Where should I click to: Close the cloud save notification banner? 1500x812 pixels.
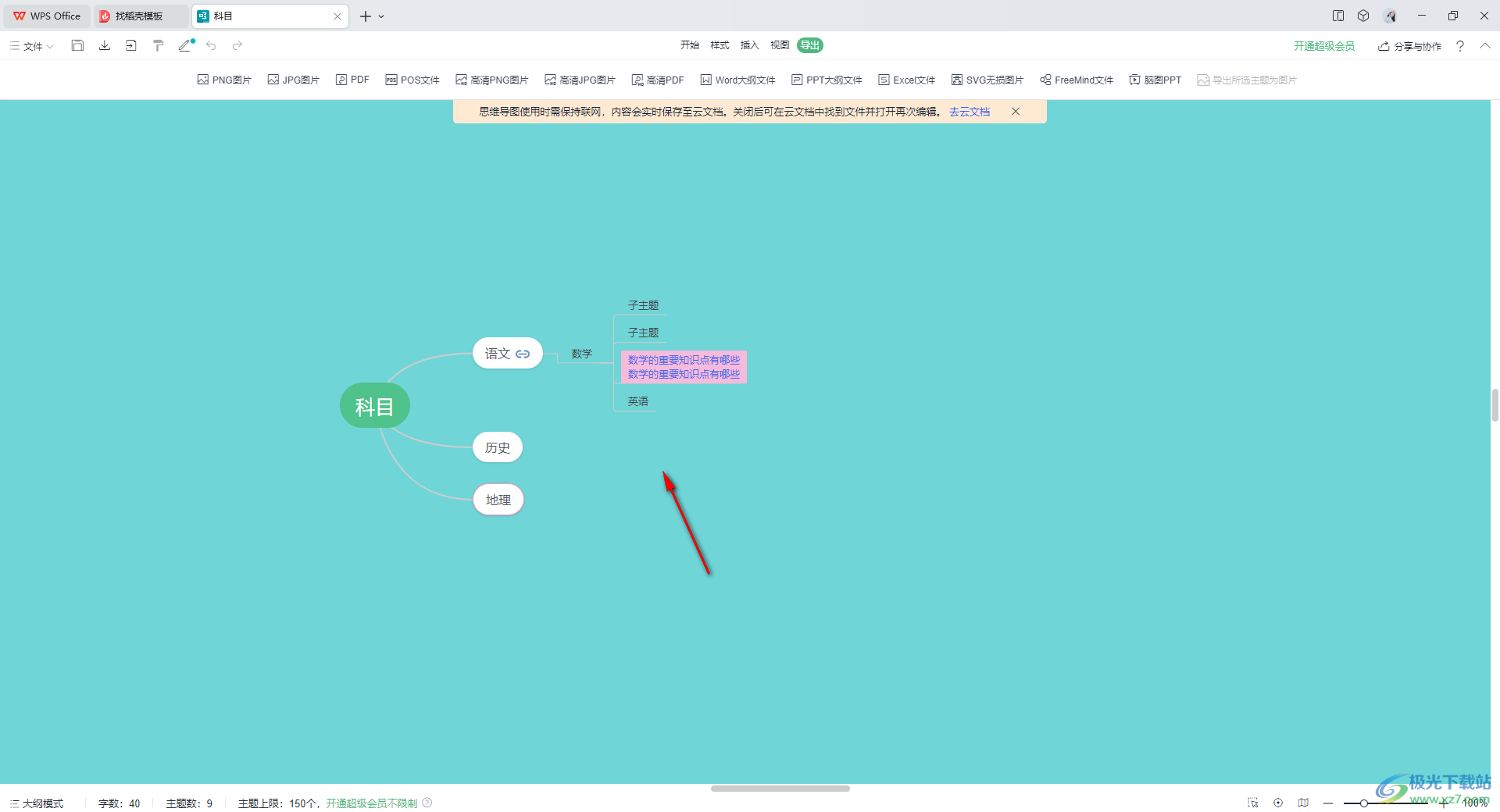click(1016, 112)
